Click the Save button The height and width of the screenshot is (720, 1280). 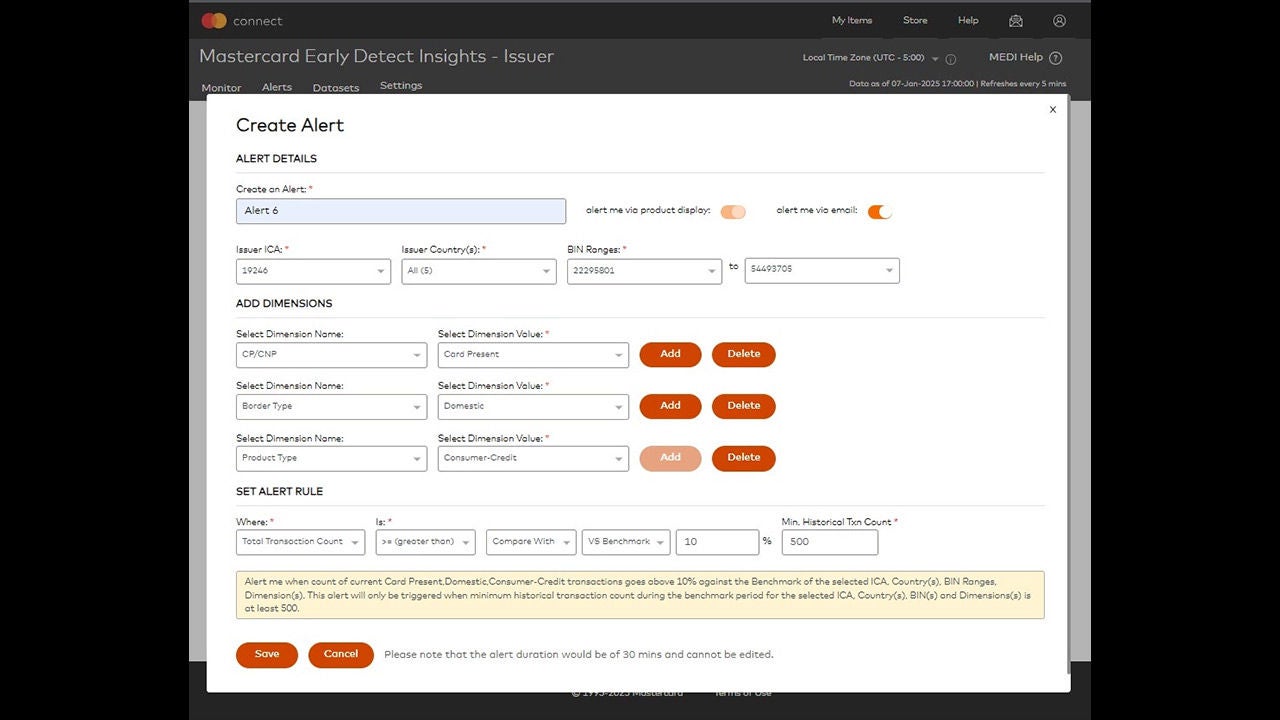point(267,654)
